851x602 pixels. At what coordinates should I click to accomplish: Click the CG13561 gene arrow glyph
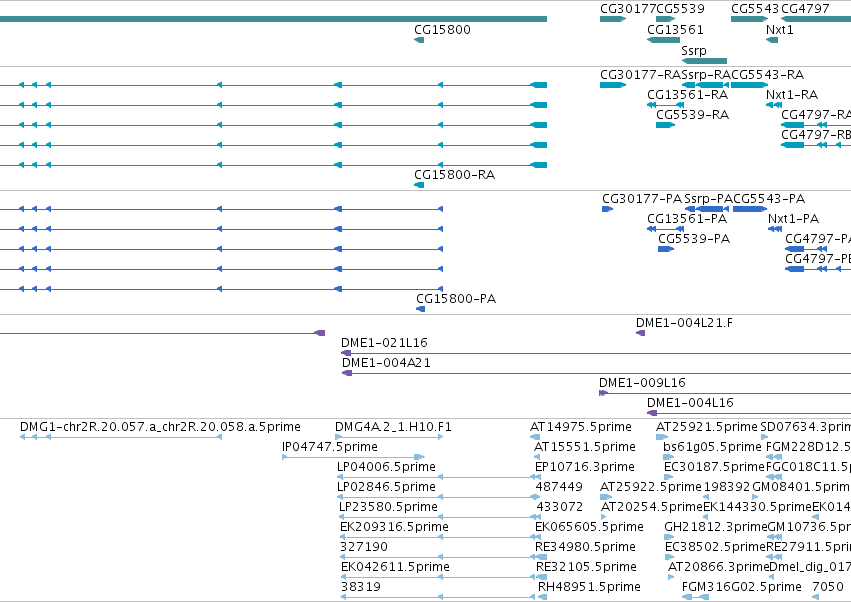(663, 40)
